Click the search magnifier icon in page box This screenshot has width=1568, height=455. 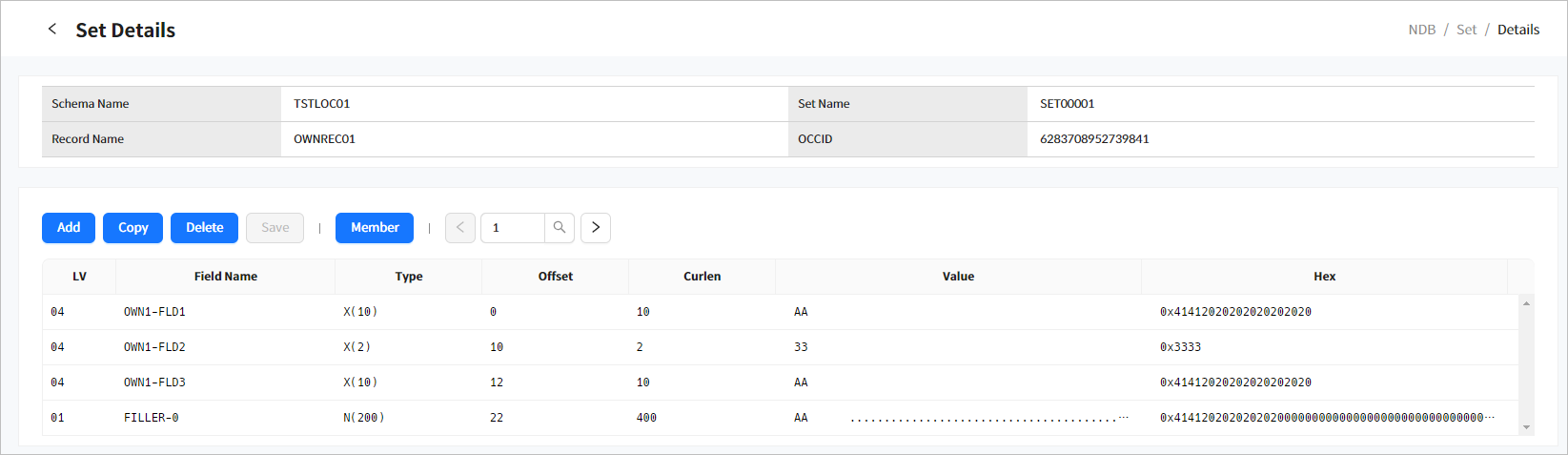560,228
